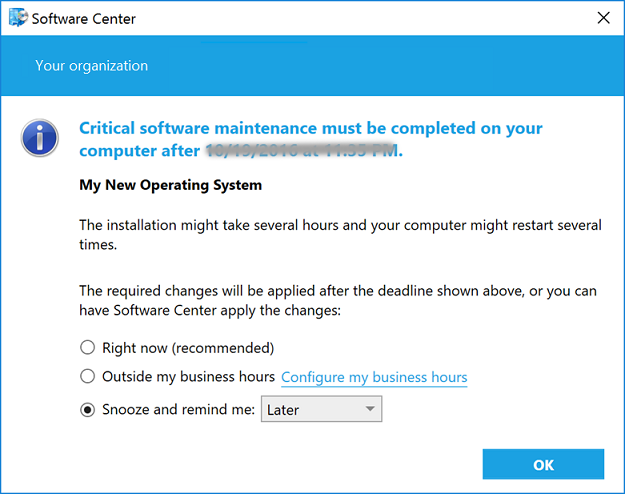Select the Snooze and remind me radio button

(87, 409)
